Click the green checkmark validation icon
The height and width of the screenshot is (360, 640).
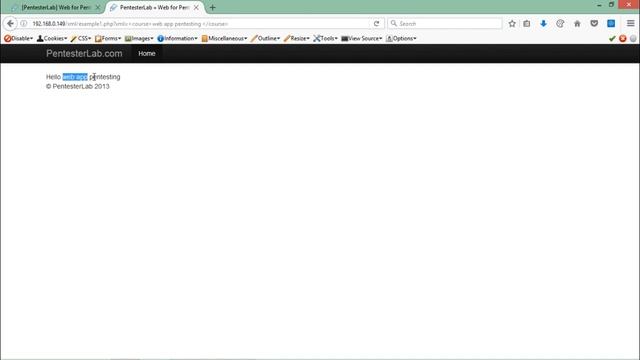click(612, 38)
